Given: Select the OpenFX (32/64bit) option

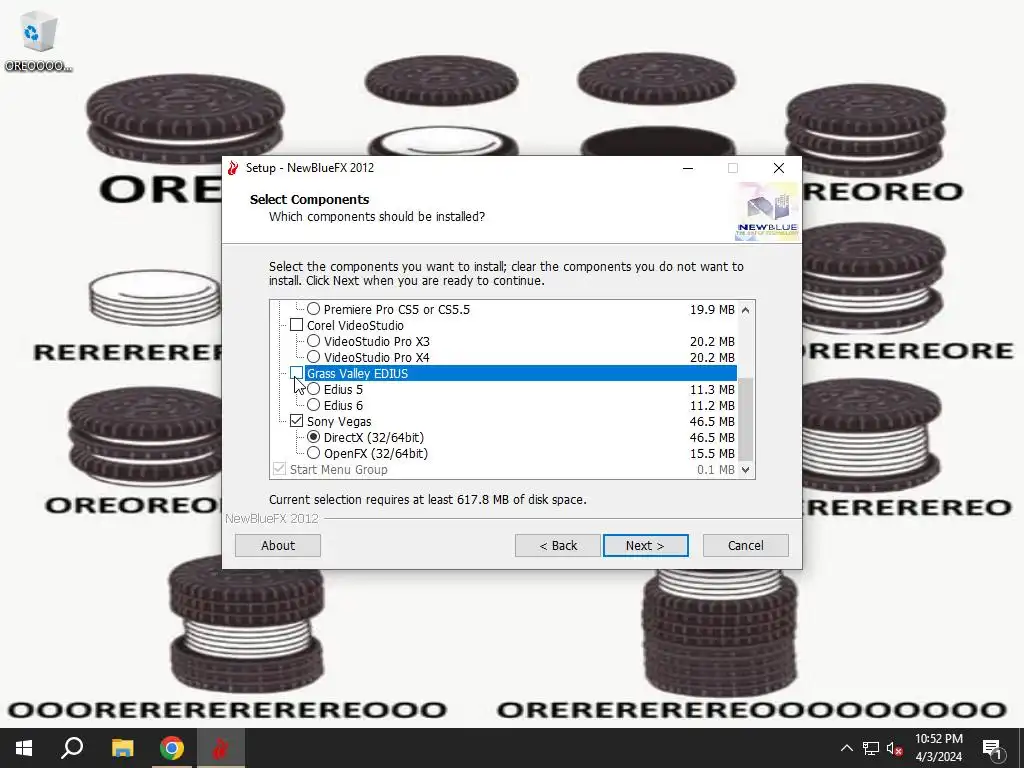Looking at the screenshot, I should click(x=313, y=453).
